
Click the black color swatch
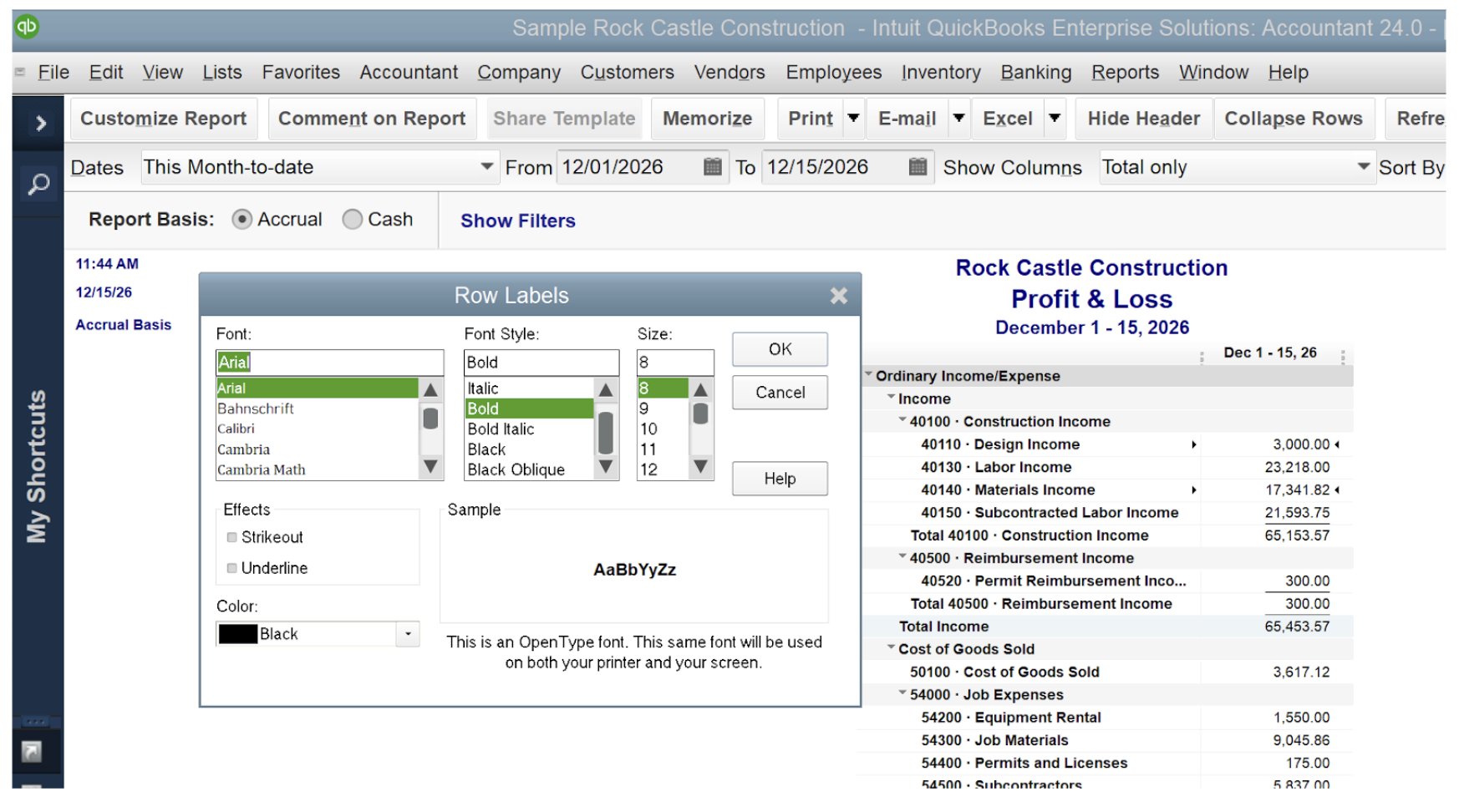(x=238, y=634)
